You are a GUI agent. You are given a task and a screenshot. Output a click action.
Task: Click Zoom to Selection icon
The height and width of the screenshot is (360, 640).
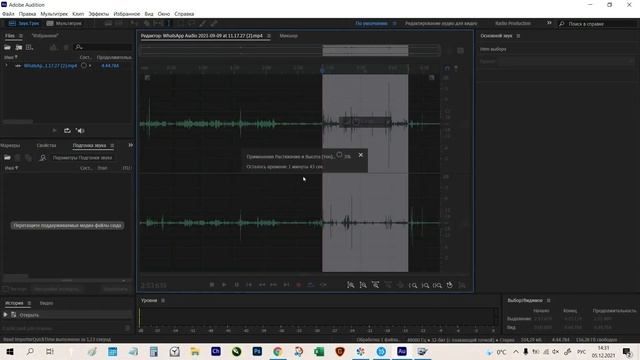coord(437,285)
